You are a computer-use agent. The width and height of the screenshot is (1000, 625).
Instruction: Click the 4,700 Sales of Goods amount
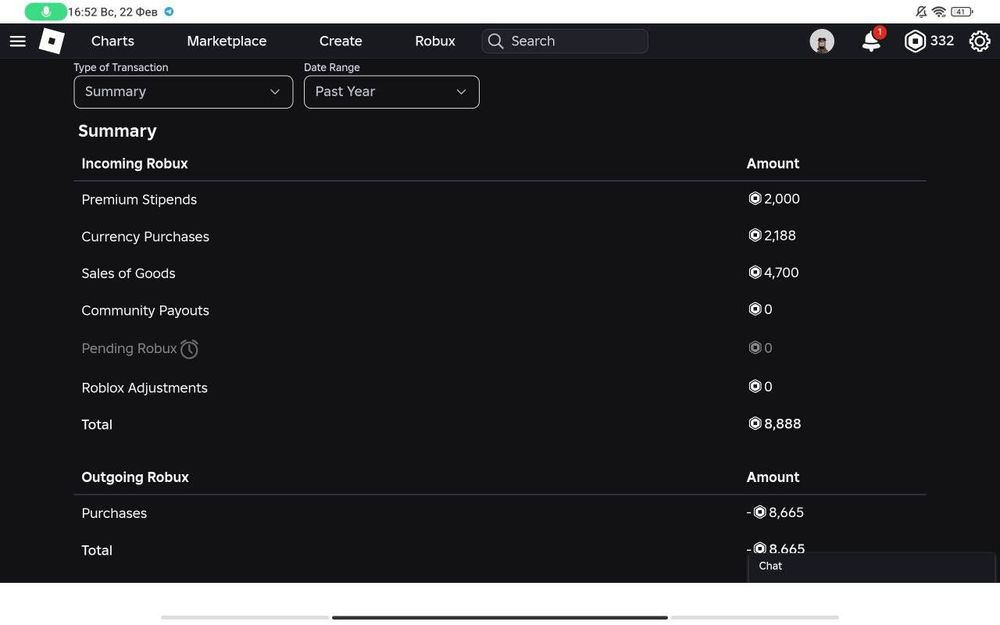coord(774,273)
